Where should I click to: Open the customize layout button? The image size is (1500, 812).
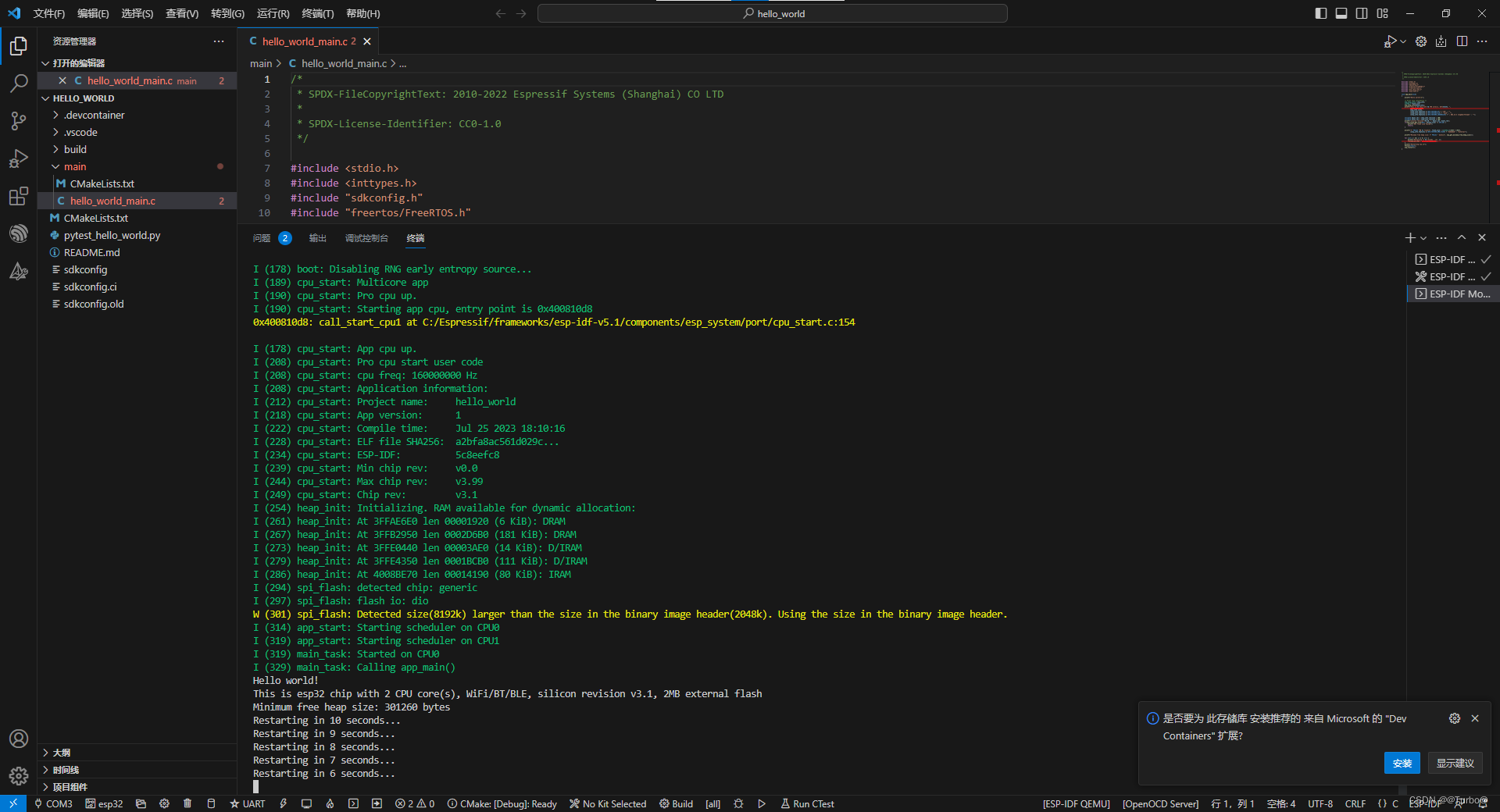tap(1383, 13)
